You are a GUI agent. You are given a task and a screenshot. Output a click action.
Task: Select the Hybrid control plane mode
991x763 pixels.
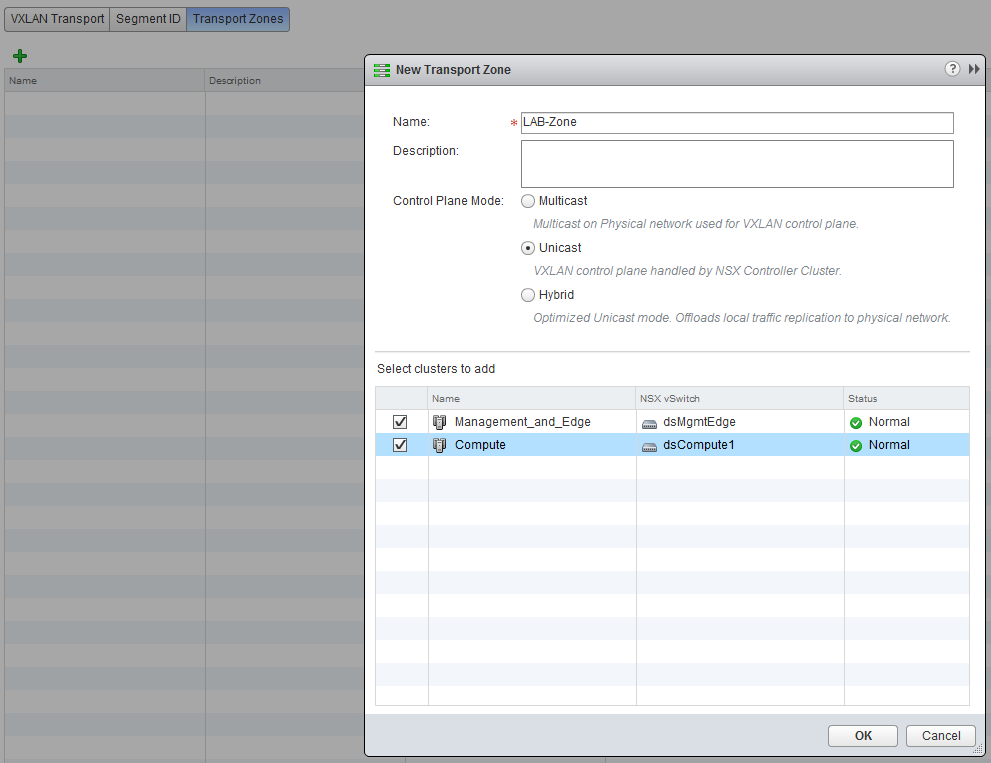coord(528,295)
